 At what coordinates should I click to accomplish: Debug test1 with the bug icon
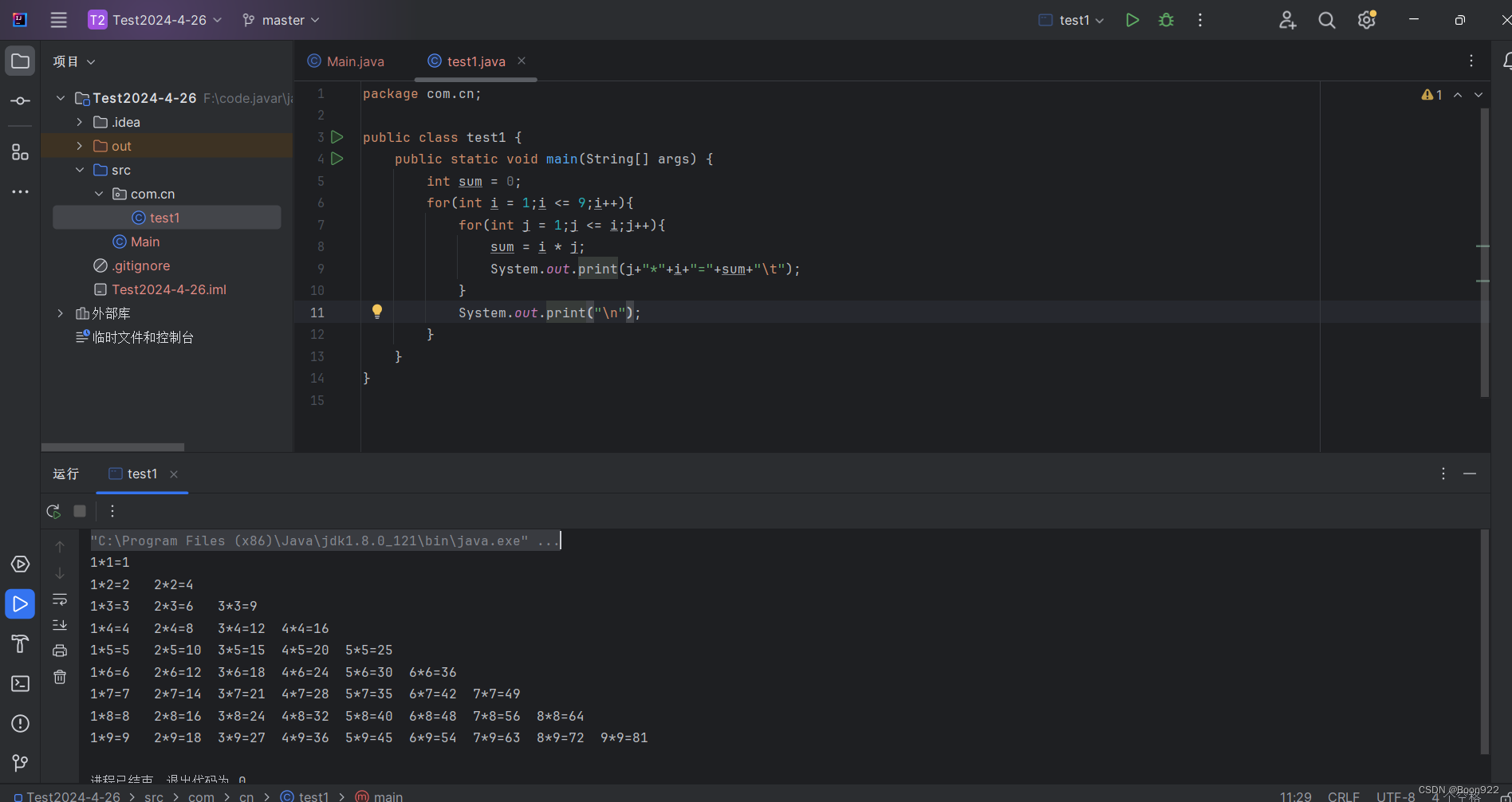point(1166,20)
